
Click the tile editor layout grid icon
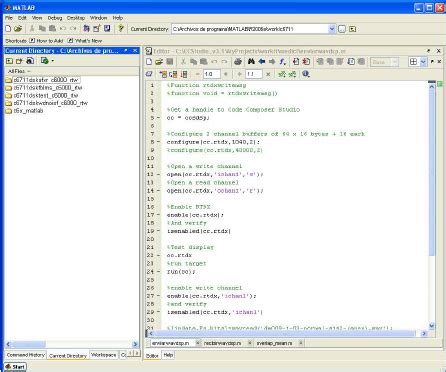tap(413, 62)
